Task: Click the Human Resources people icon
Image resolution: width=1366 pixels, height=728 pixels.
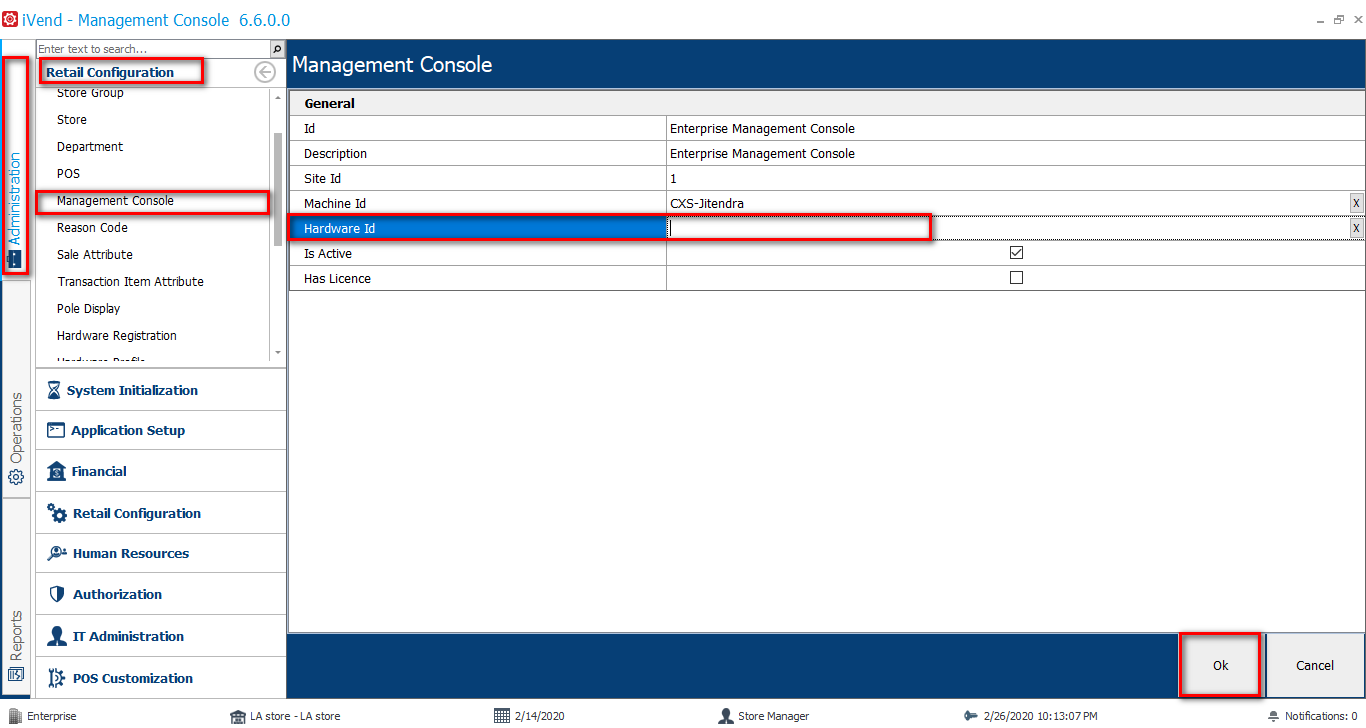Action: 57,553
